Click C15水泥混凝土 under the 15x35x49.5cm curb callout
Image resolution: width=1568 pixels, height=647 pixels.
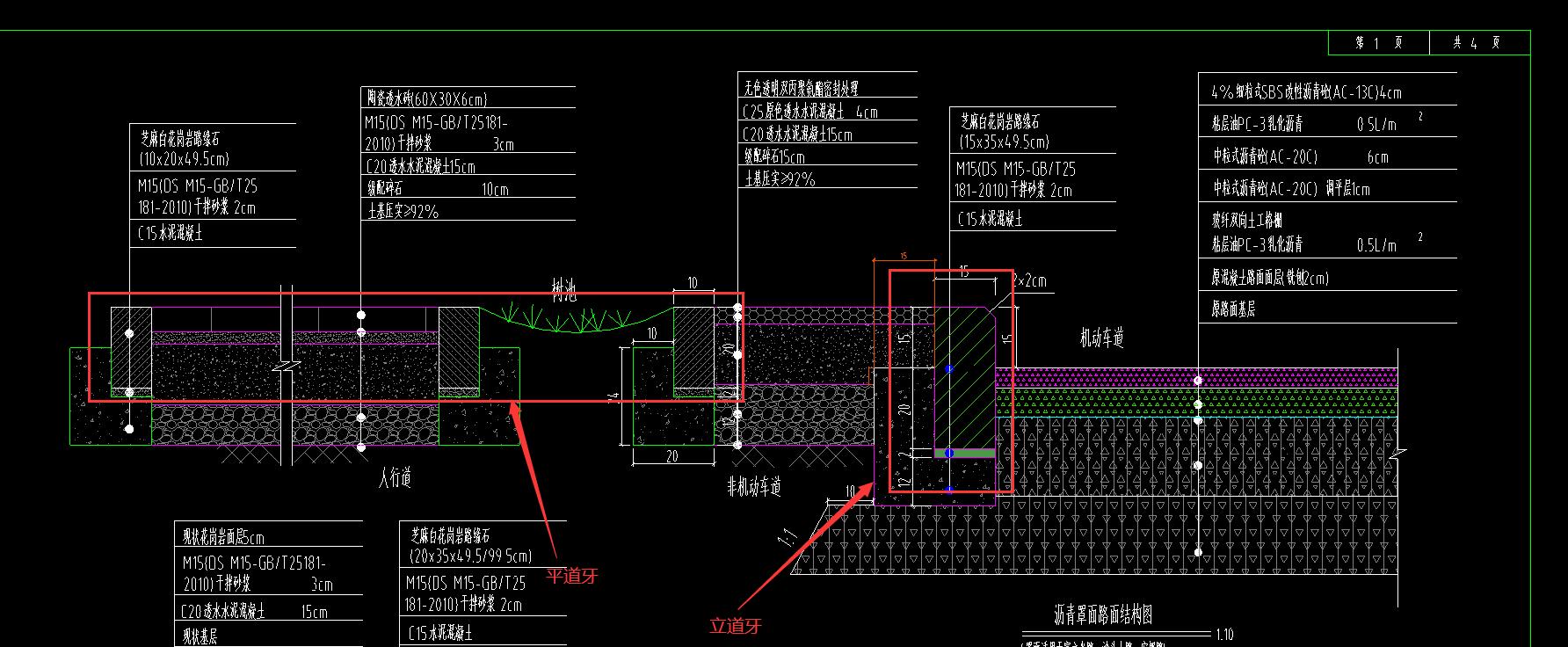point(991,218)
